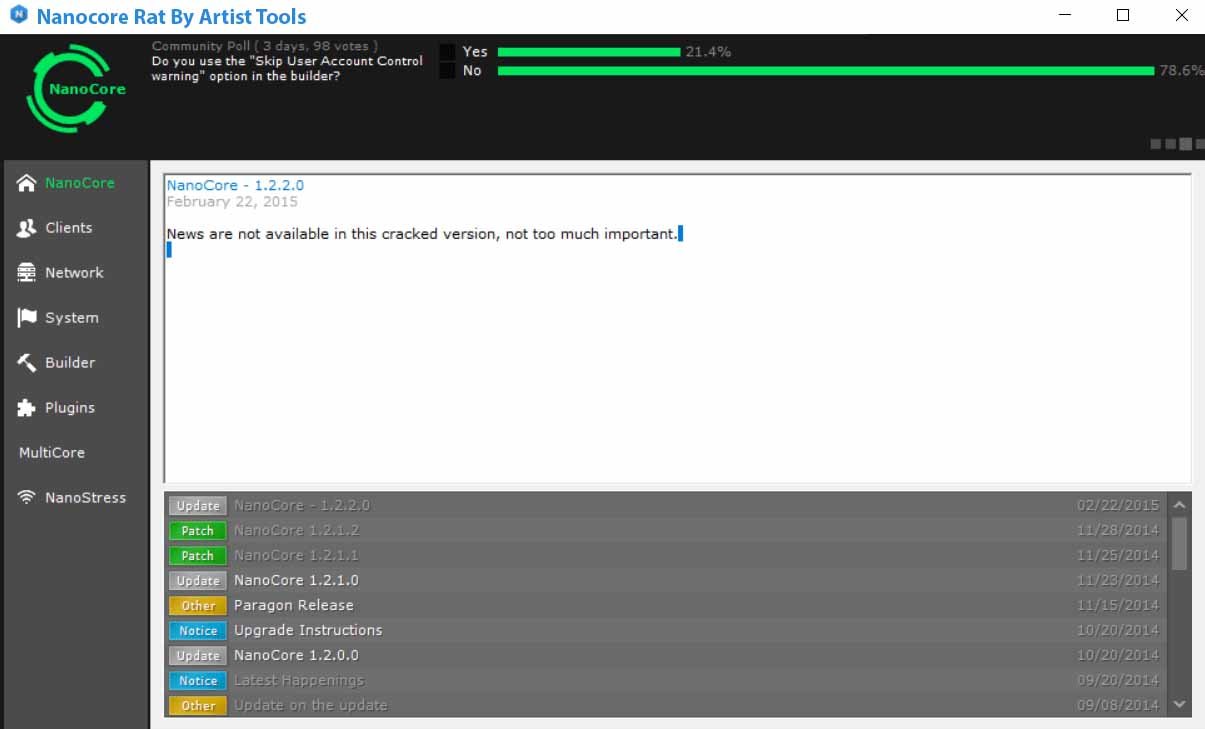The width and height of the screenshot is (1205, 729).
Task: Open the Network section
Action: click(74, 273)
